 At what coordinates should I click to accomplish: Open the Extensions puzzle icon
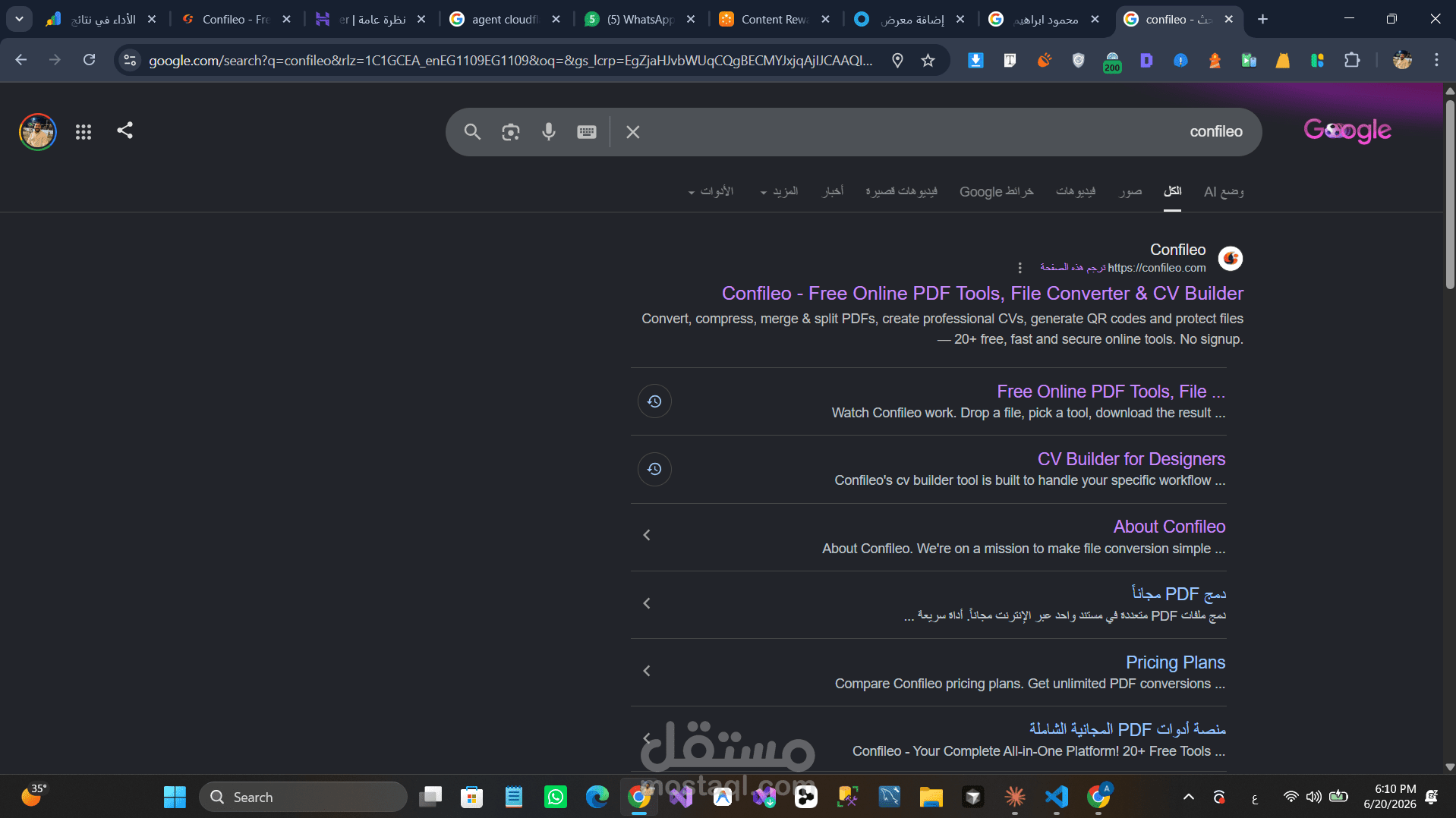pos(1352,60)
